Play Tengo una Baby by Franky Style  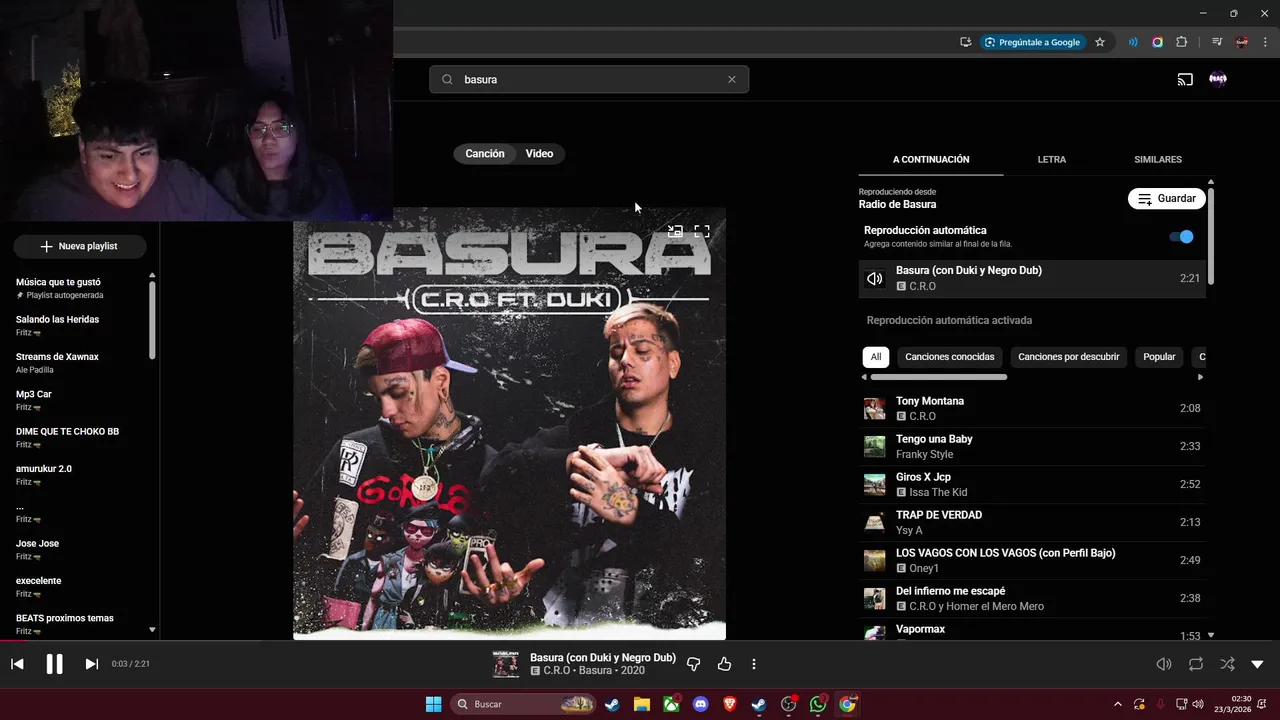[x=1032, y=446]
